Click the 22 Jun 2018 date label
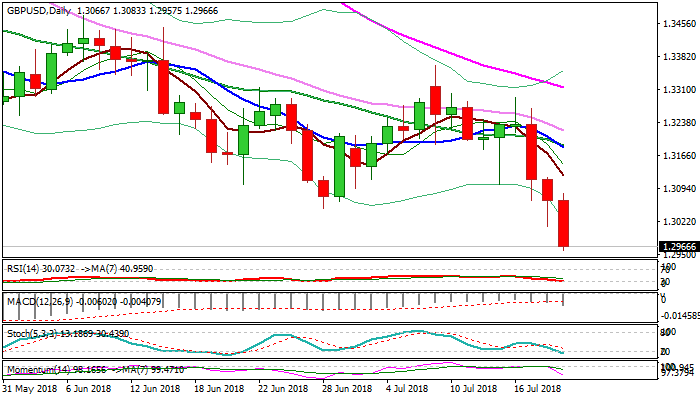Image resolution: width=700 pixels, height=400 pixels. [270, 387]
